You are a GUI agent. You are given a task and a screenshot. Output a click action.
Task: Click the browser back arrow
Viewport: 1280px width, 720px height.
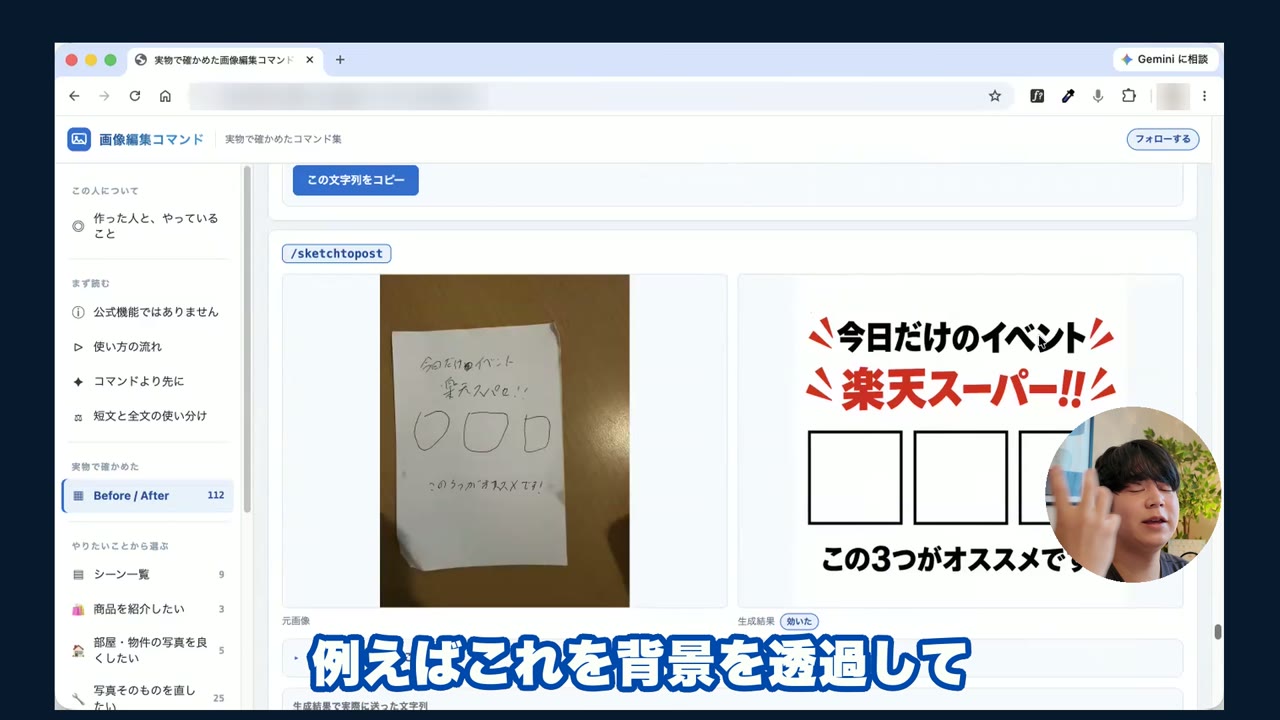pos(74,96)
